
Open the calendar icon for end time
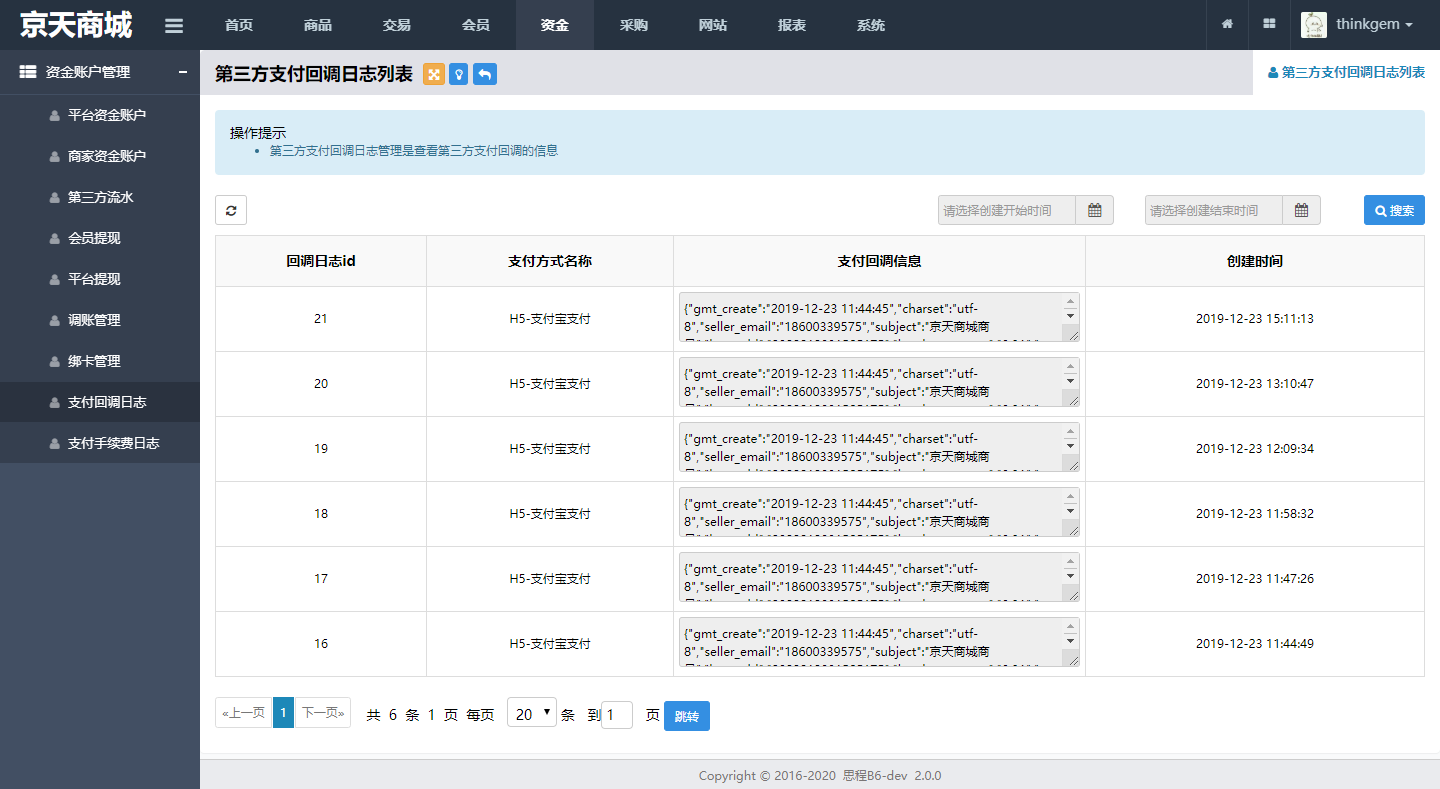(x=1301, y=210)
